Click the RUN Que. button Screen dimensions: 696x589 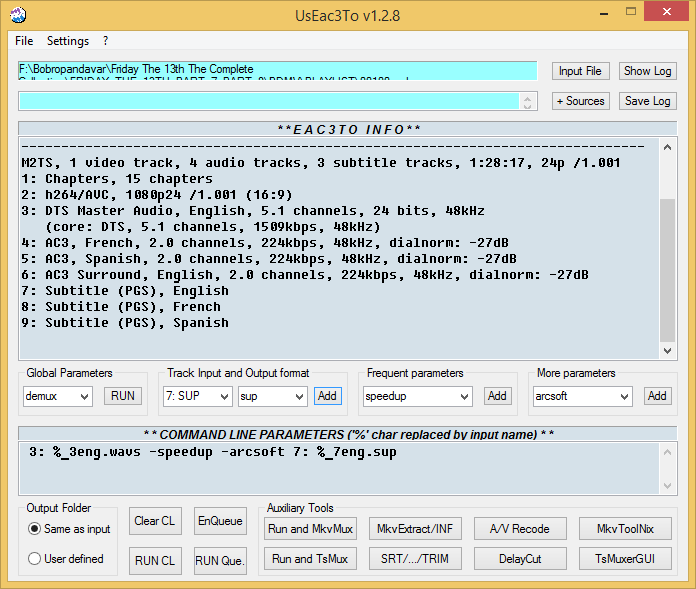click(220, 561)
